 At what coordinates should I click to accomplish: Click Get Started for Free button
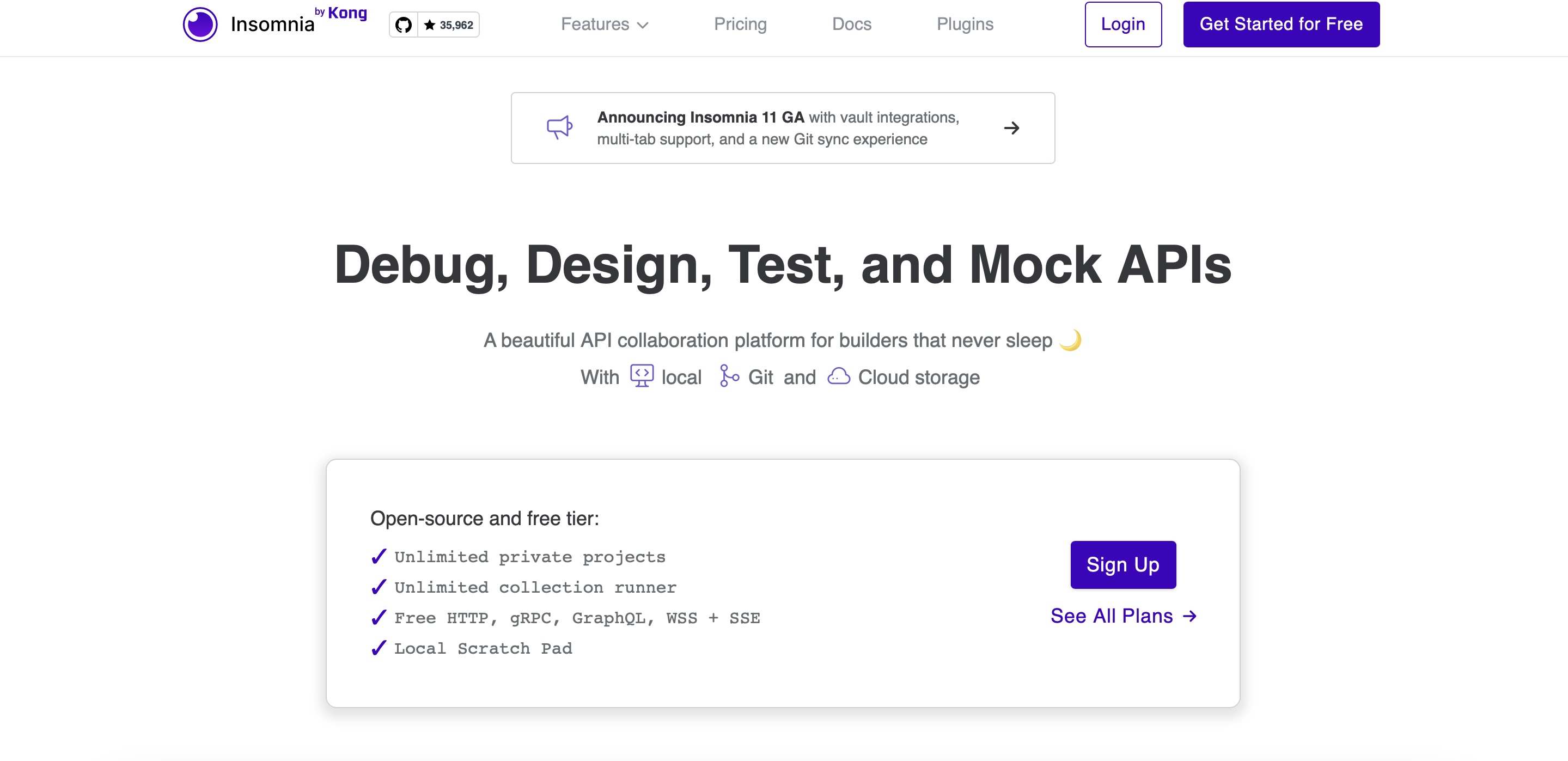1280,25
